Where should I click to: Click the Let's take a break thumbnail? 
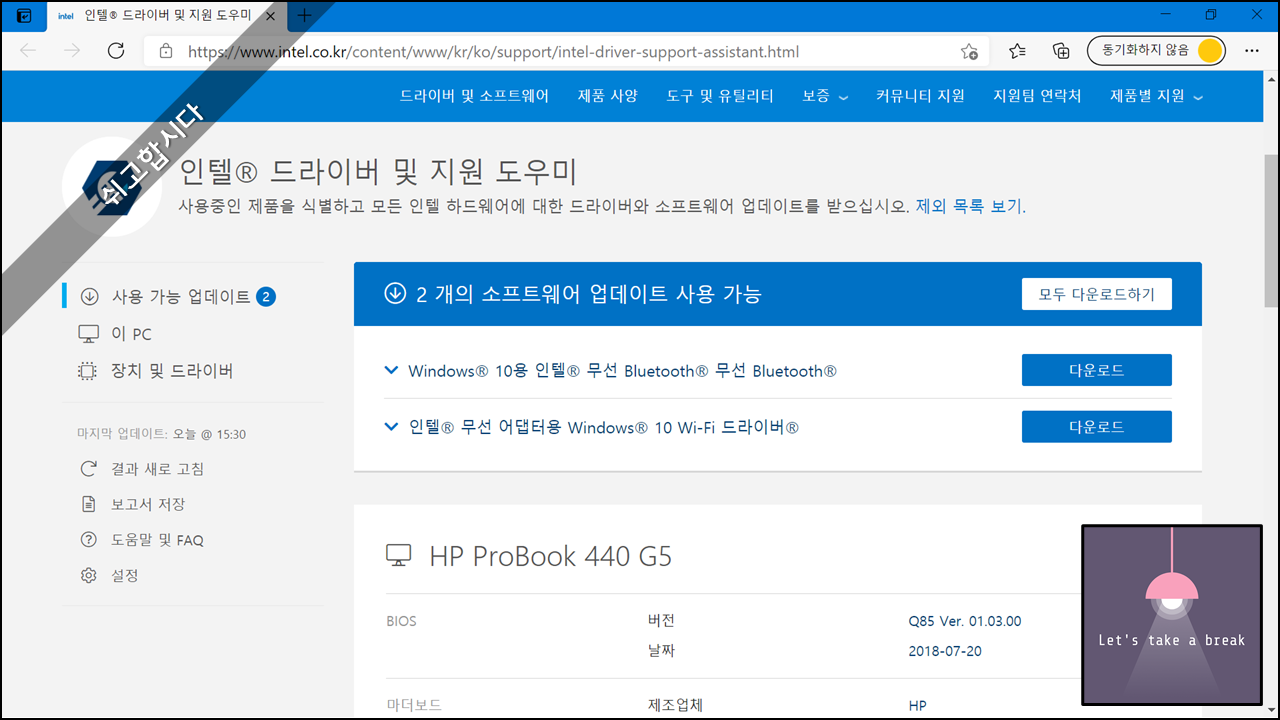tap(1172, 614)
